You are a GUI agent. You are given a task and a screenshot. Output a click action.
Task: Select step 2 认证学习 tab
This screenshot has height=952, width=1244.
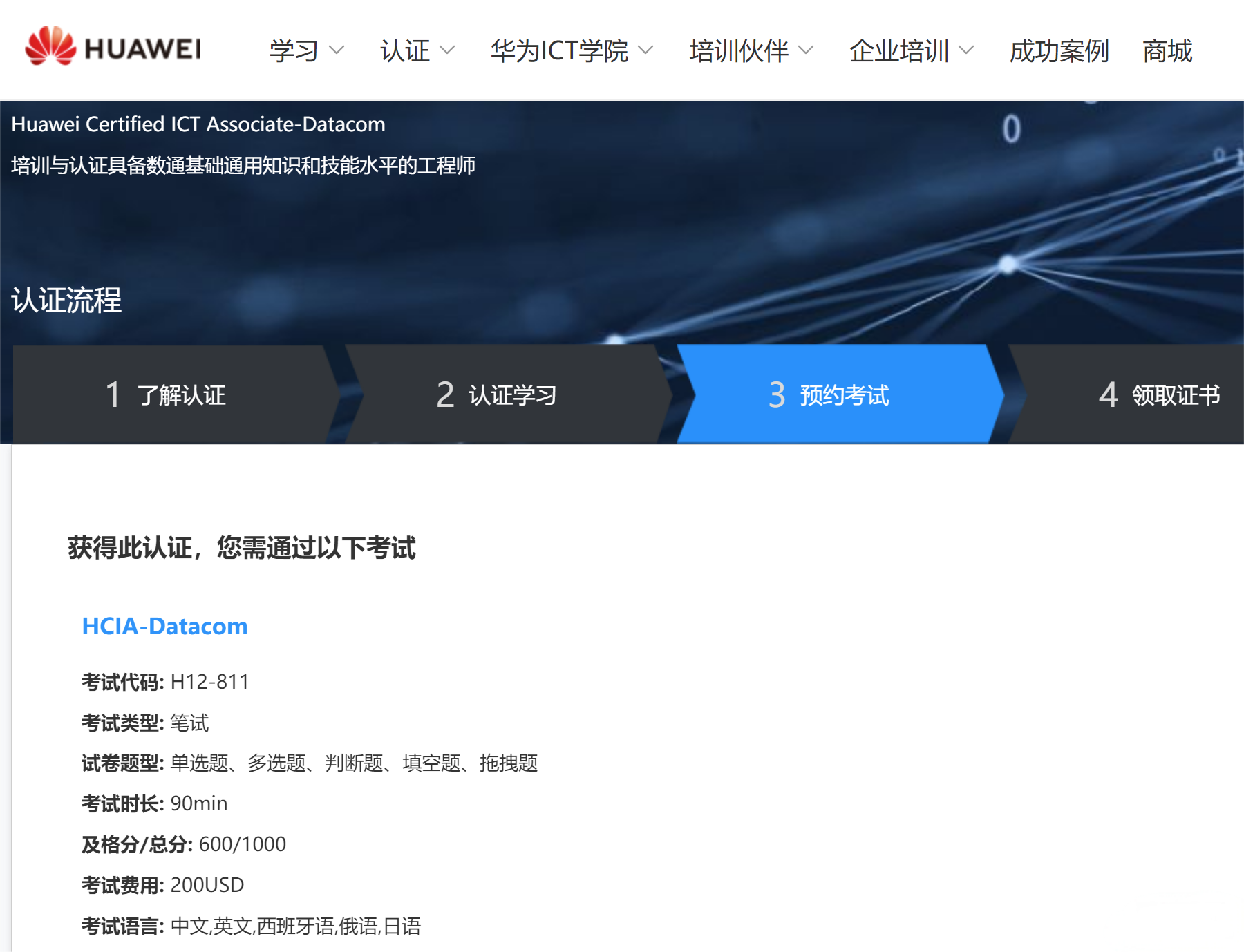pyautogui.click(x=508, y=394)
